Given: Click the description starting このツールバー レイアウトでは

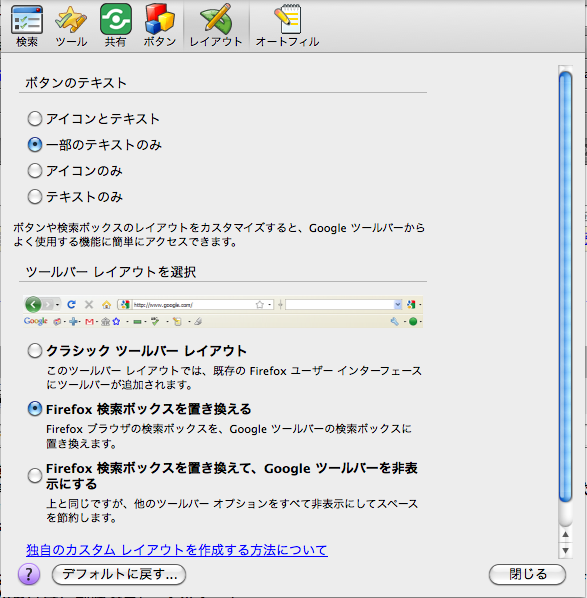Looking at the screenshot, I should 234,378.
